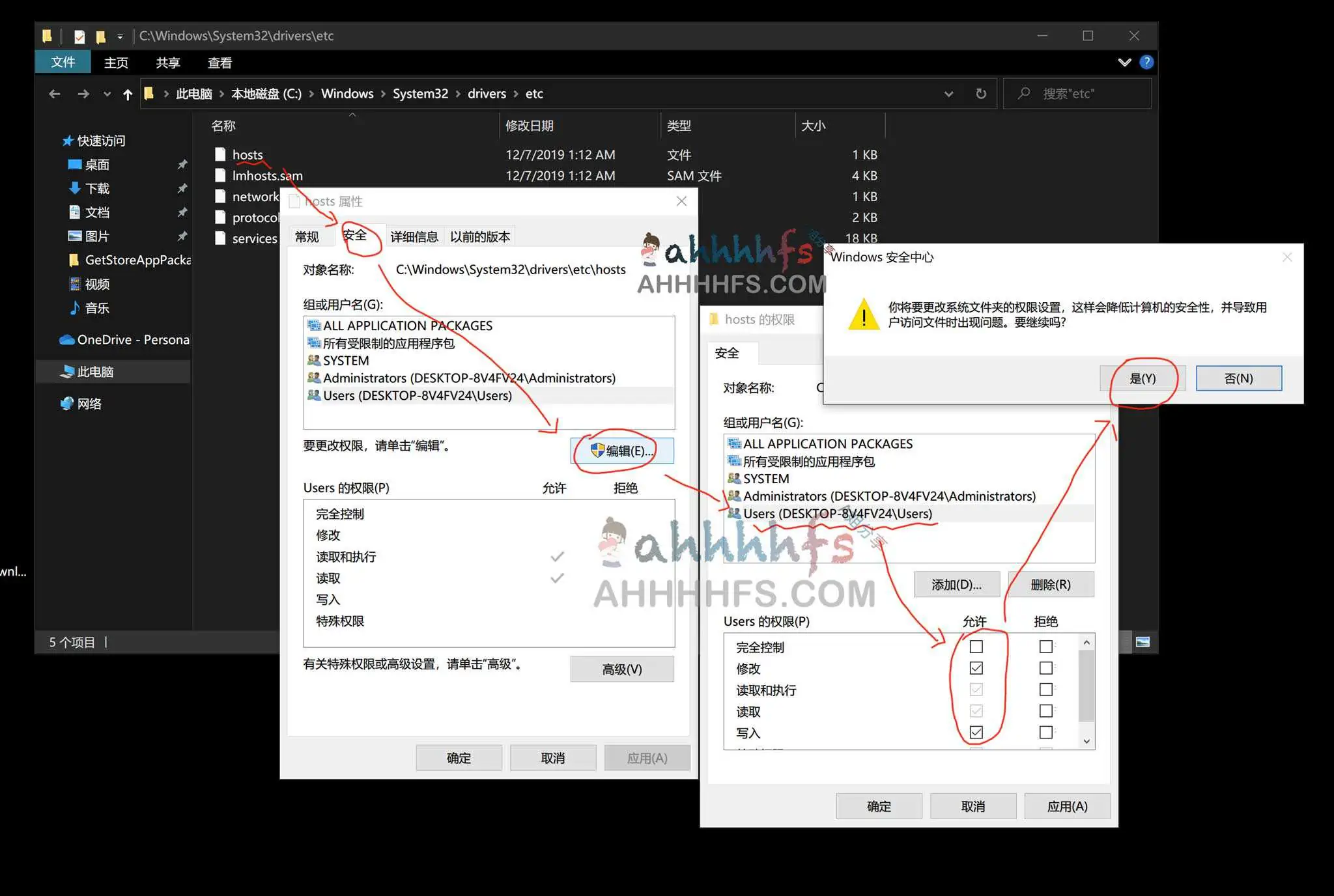The image size is (1334, 896).
Task: Click the 此电脑 computer icon
Action: [x=68, y=371]
